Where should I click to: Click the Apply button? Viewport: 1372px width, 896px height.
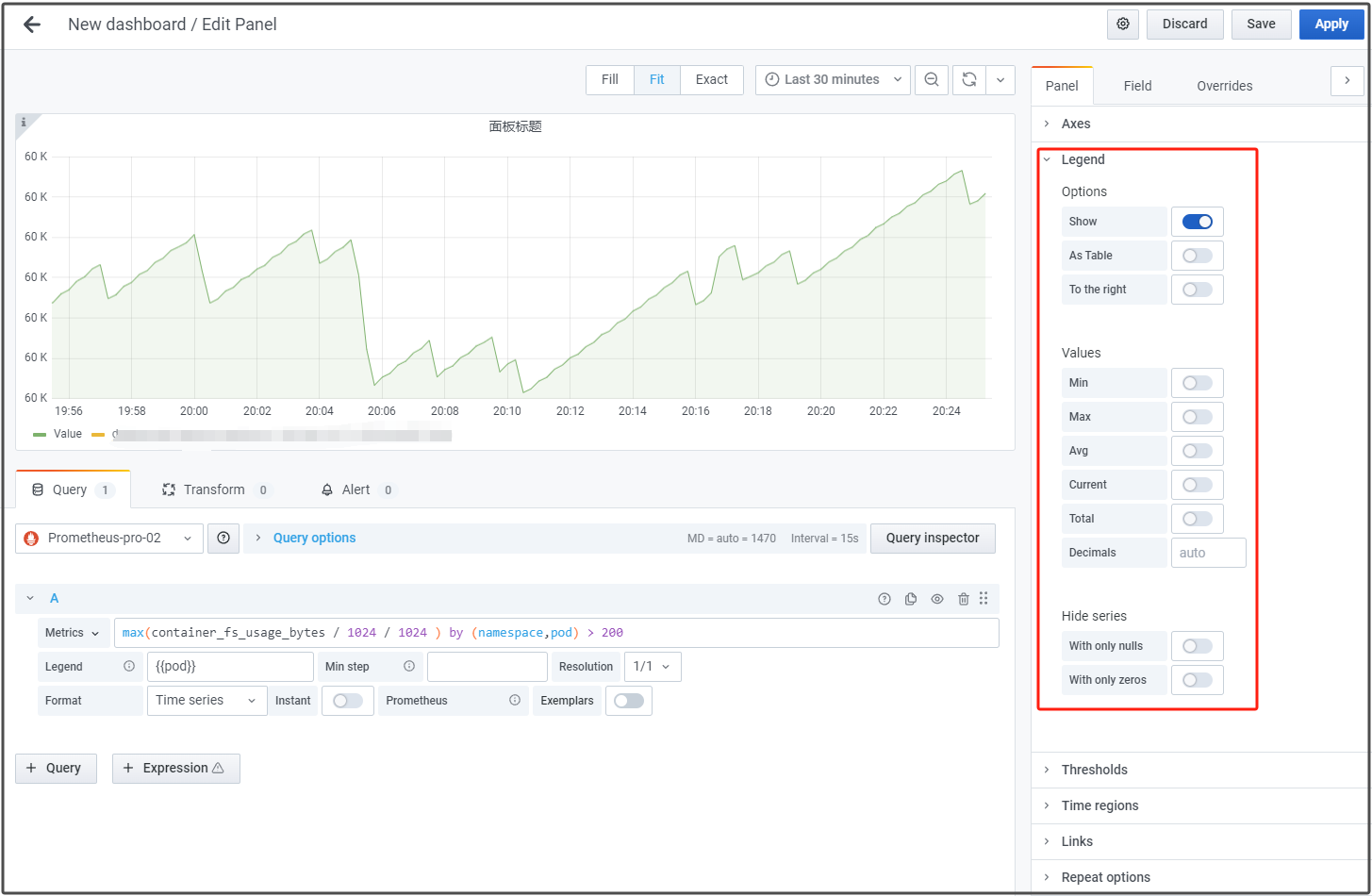pos(1331,25)
